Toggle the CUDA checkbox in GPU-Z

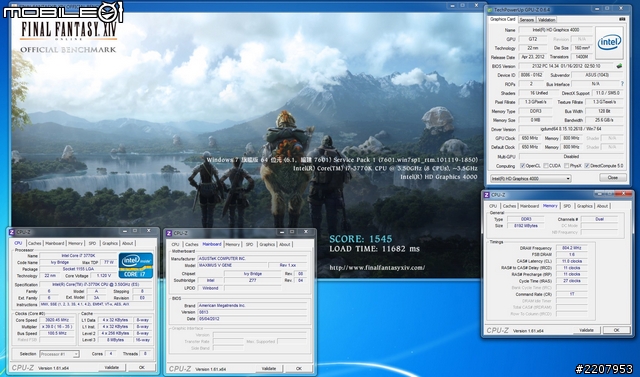coord(545,166)
